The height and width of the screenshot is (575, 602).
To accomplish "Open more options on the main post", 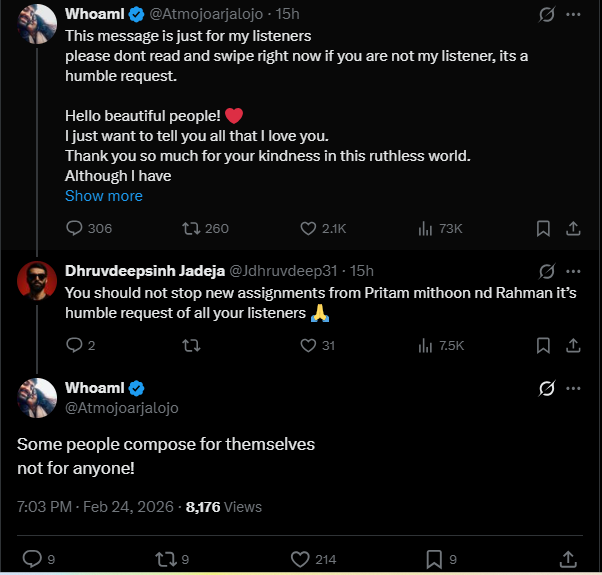I will [x=573, y=388].
